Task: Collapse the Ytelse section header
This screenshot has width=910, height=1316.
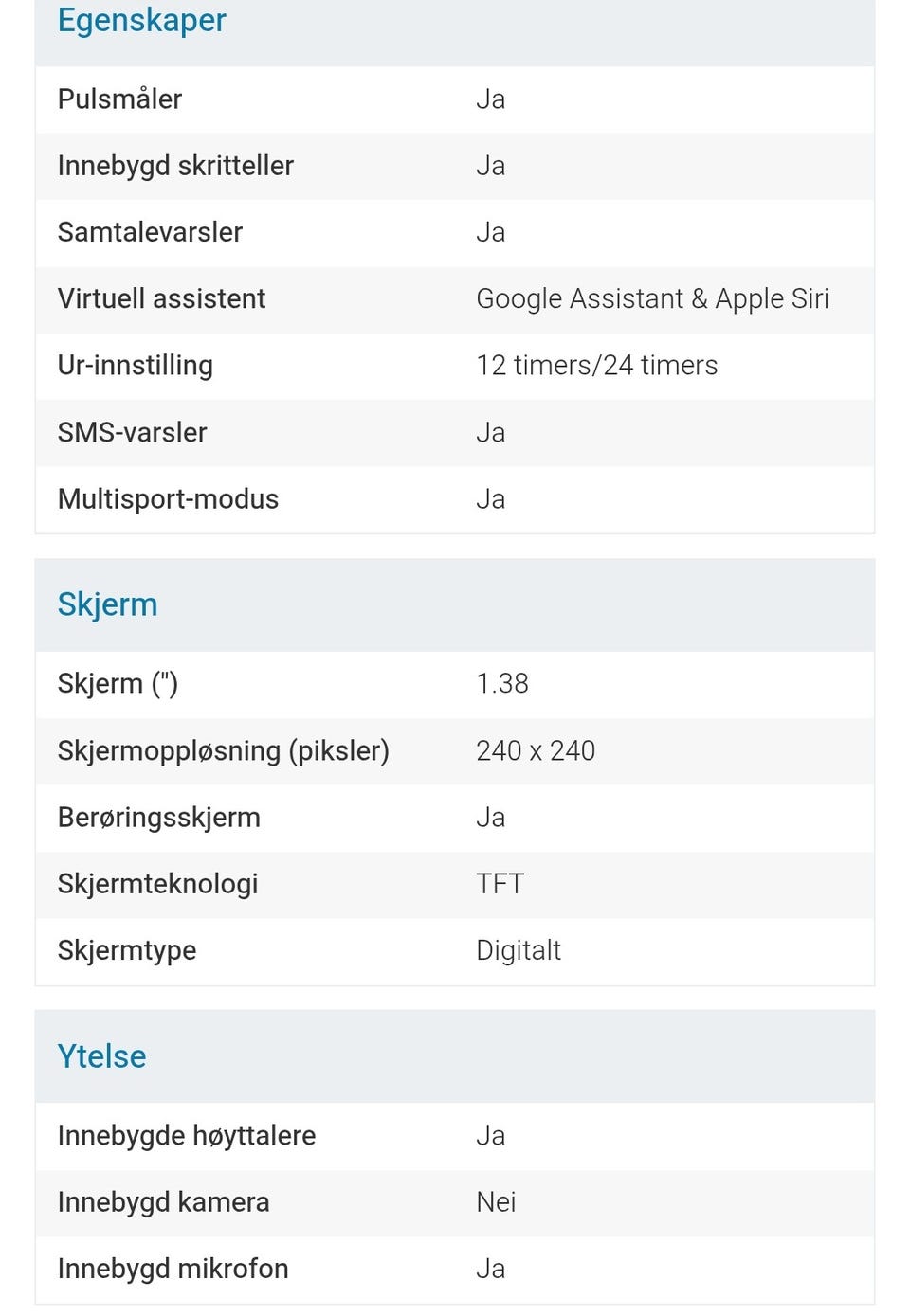Action: [101, 1056]
